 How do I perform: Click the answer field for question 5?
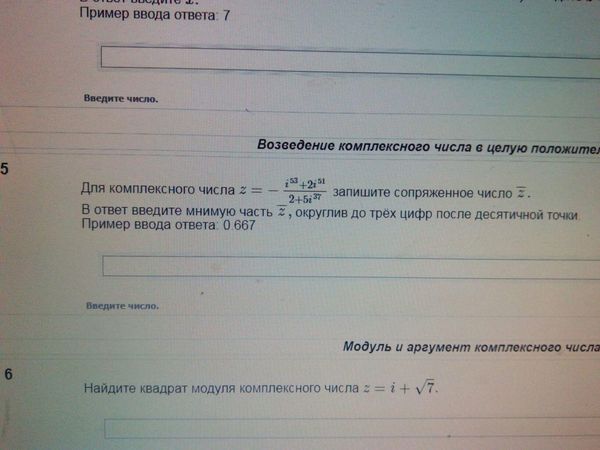click(350, 267)
